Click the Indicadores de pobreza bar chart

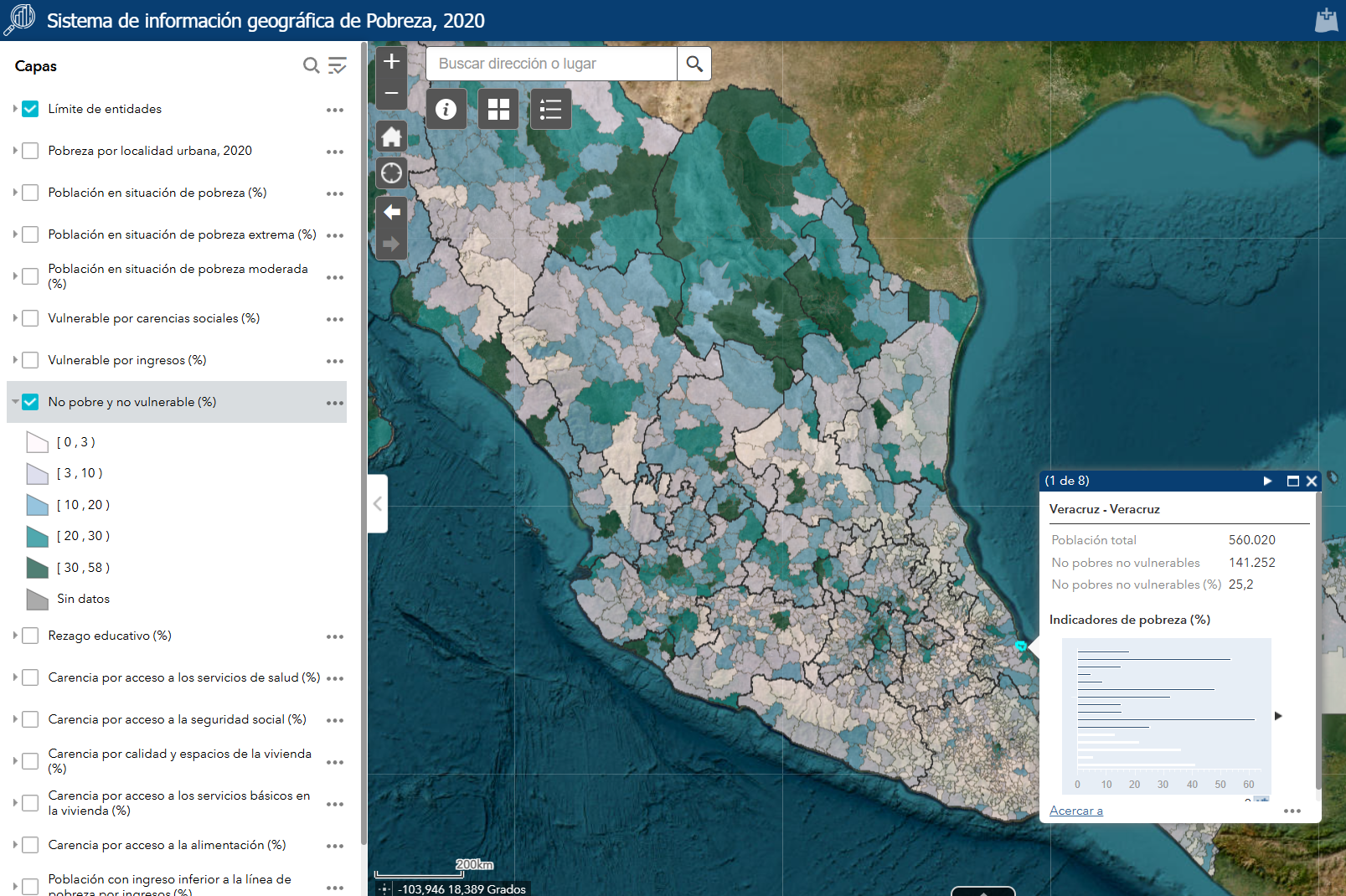[1167, 716]
